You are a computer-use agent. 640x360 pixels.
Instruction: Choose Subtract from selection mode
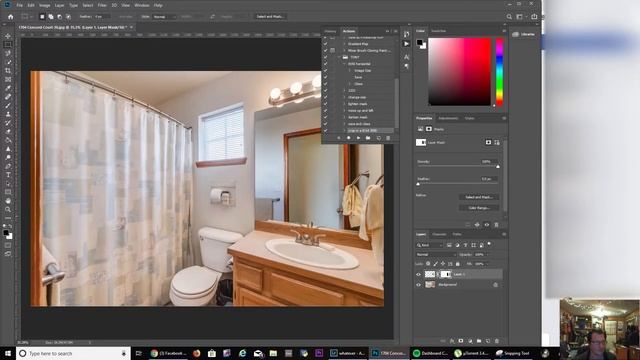[60, 17]
